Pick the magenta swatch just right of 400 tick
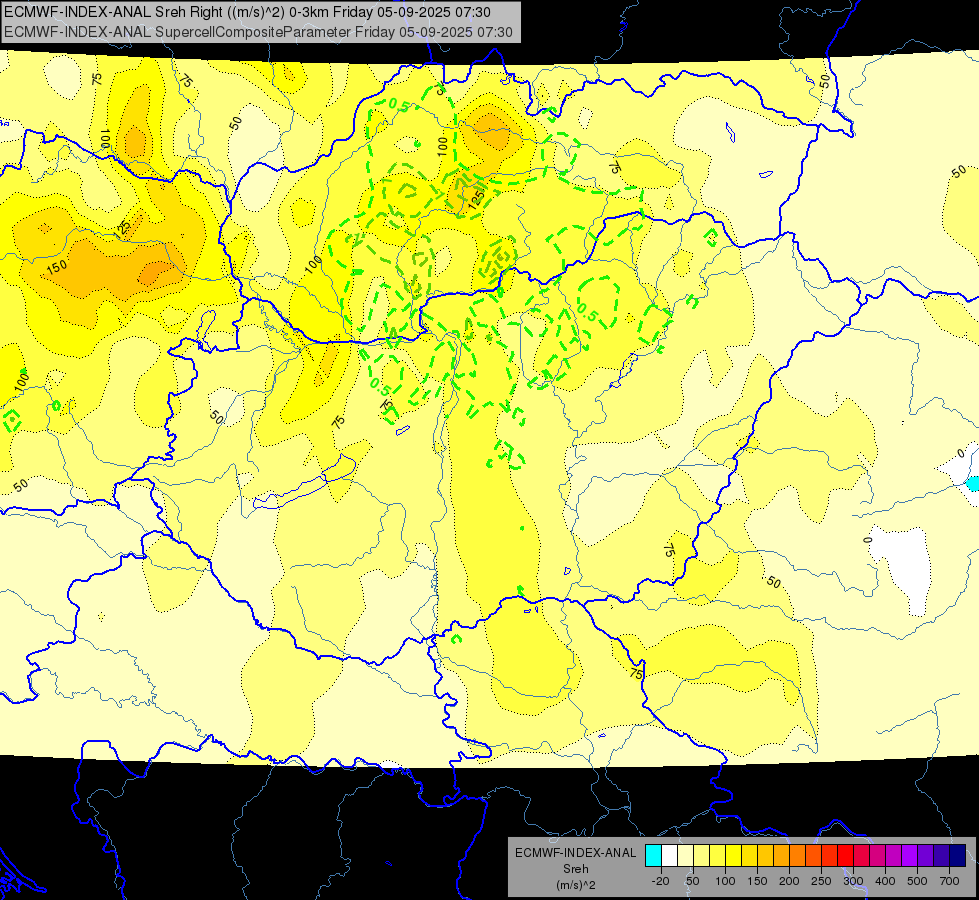 click(893, 856)
